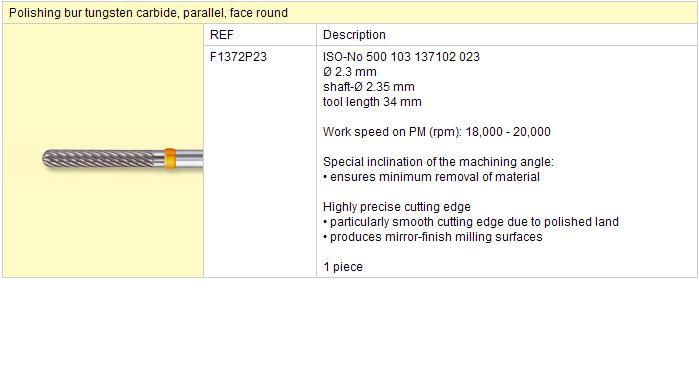Click 'Special inclination of the machining angle' text
The width and height of the screenshot is (699, 391).
pos(438,161)
